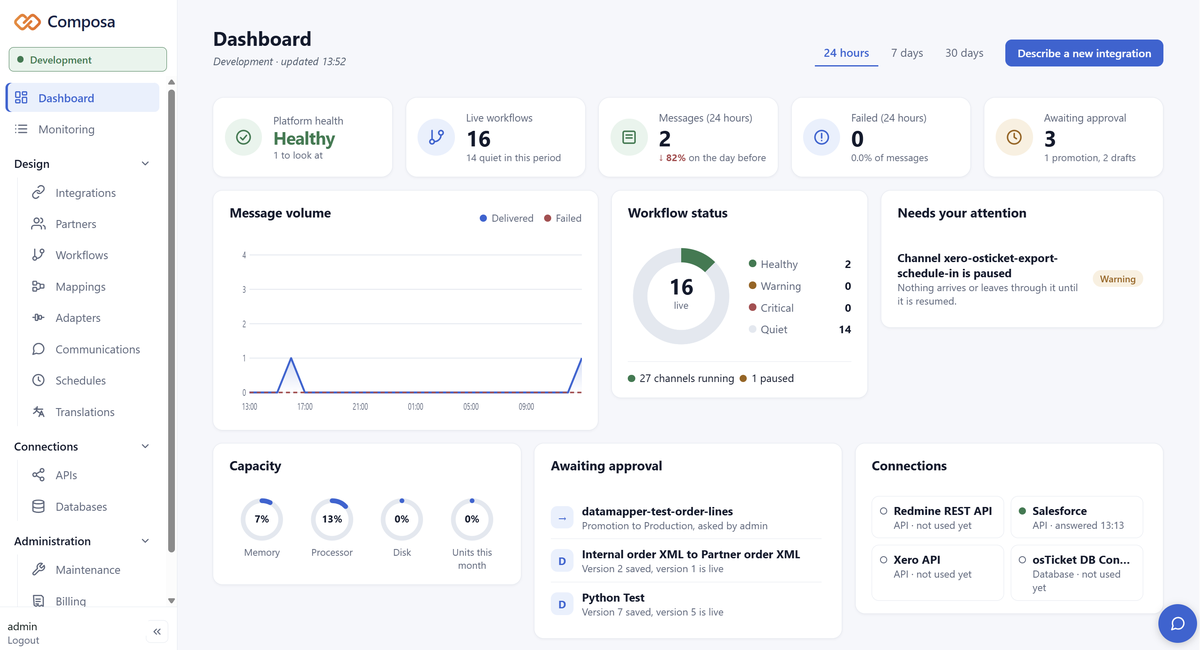
Task: Click Describe a new integration button
Action: (x=1084, y=53)
